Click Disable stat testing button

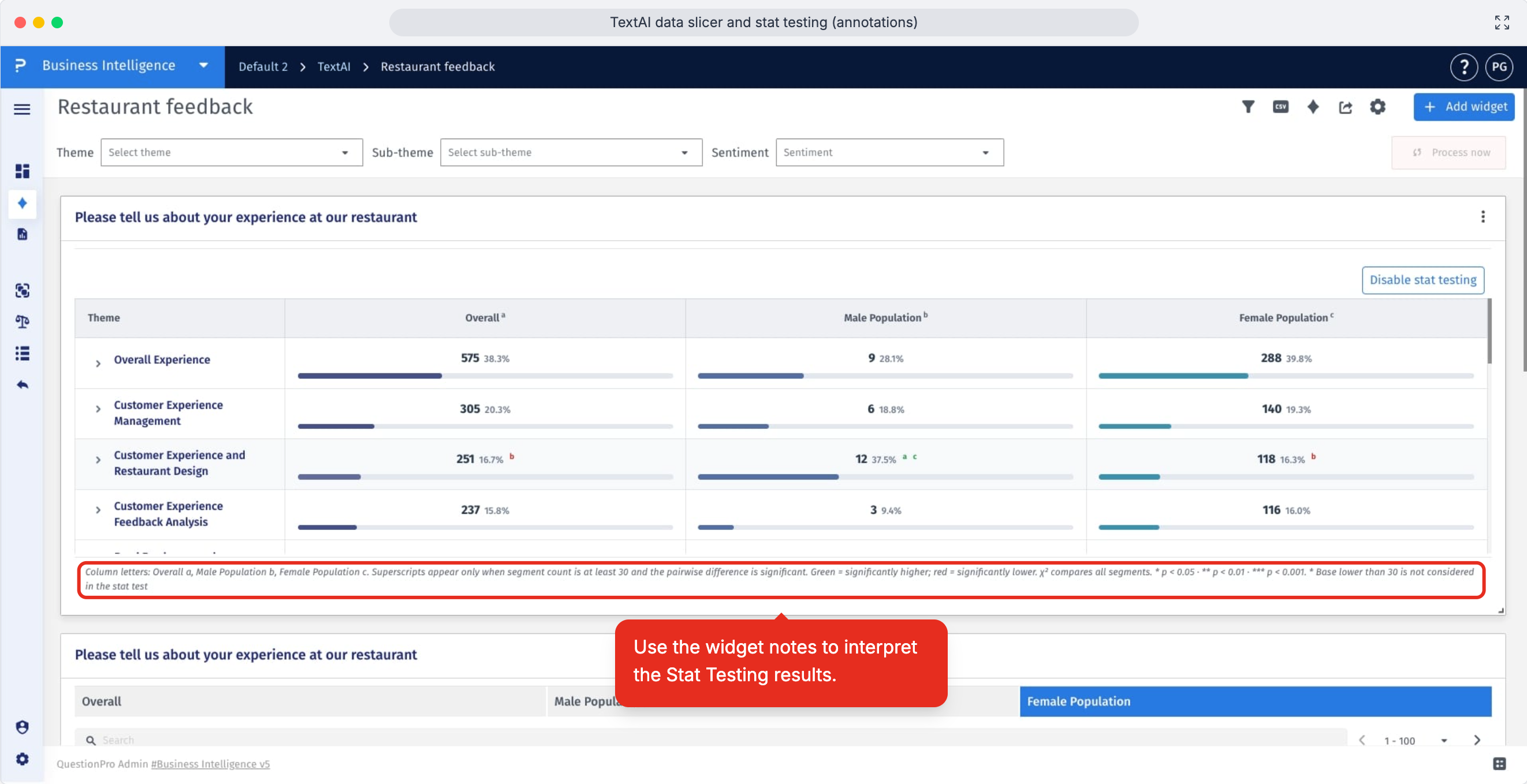click(1422, 279)
